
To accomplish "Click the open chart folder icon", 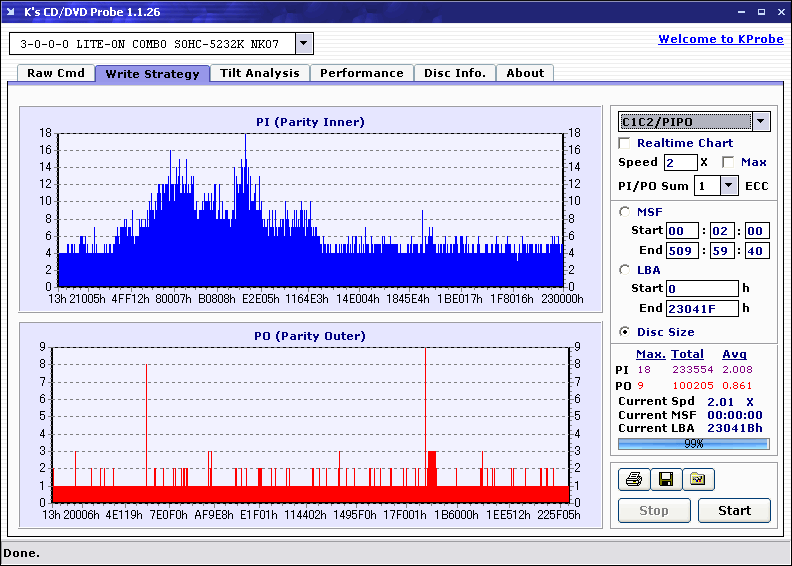I will (x=698, y=480).
